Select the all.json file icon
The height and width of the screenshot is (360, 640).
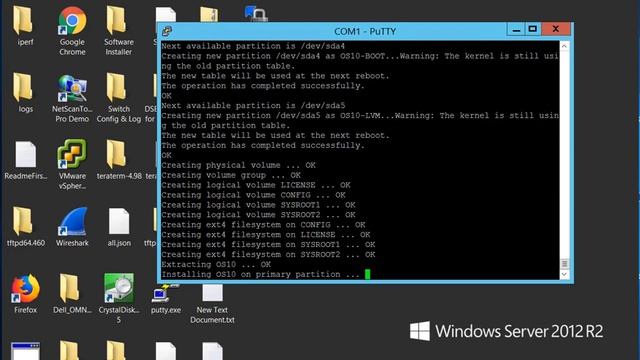tap(119, 227)
